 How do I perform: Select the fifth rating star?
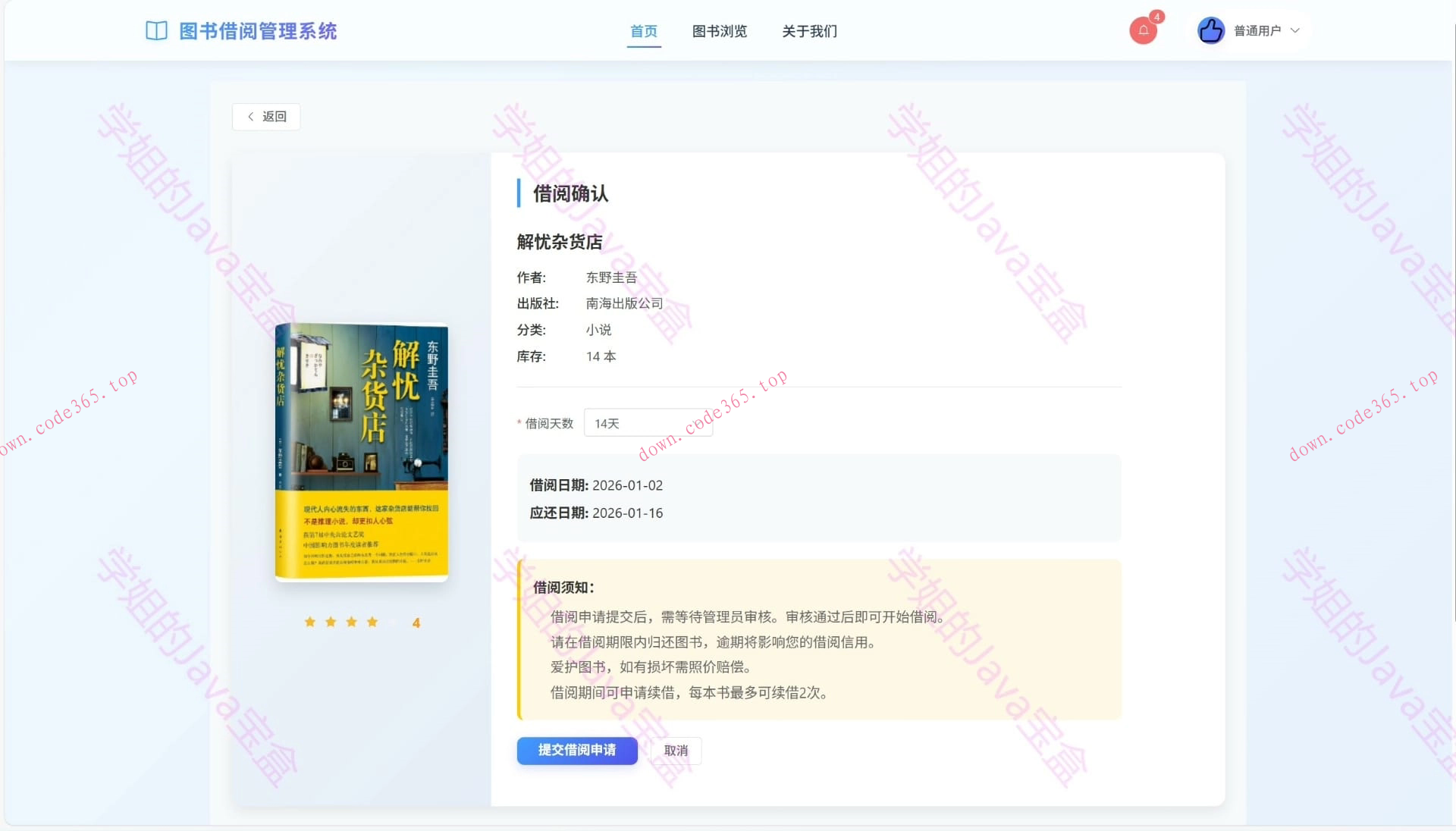(391, 622)
